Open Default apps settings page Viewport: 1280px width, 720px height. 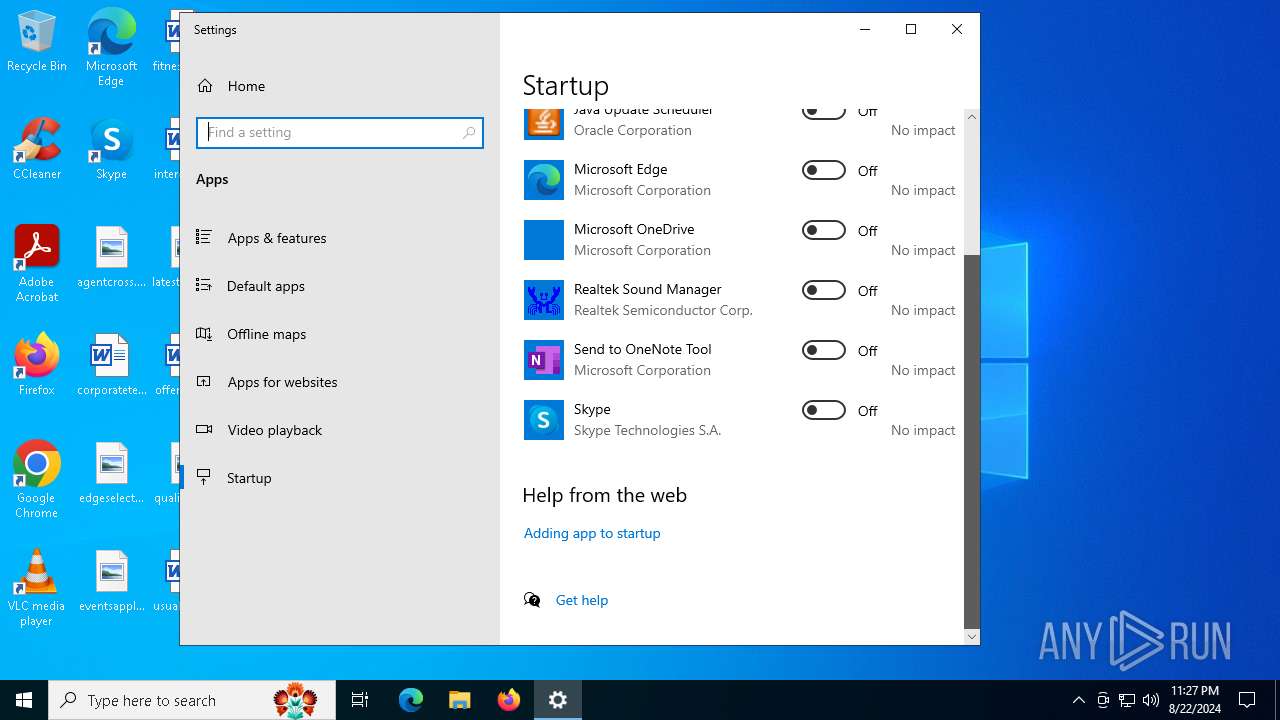point(340,286)
